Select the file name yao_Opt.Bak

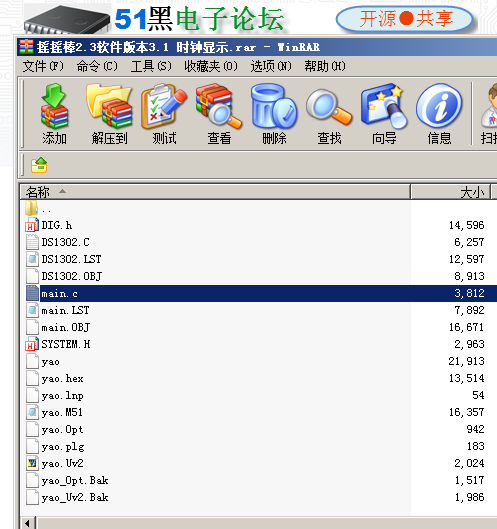[75, 481]
